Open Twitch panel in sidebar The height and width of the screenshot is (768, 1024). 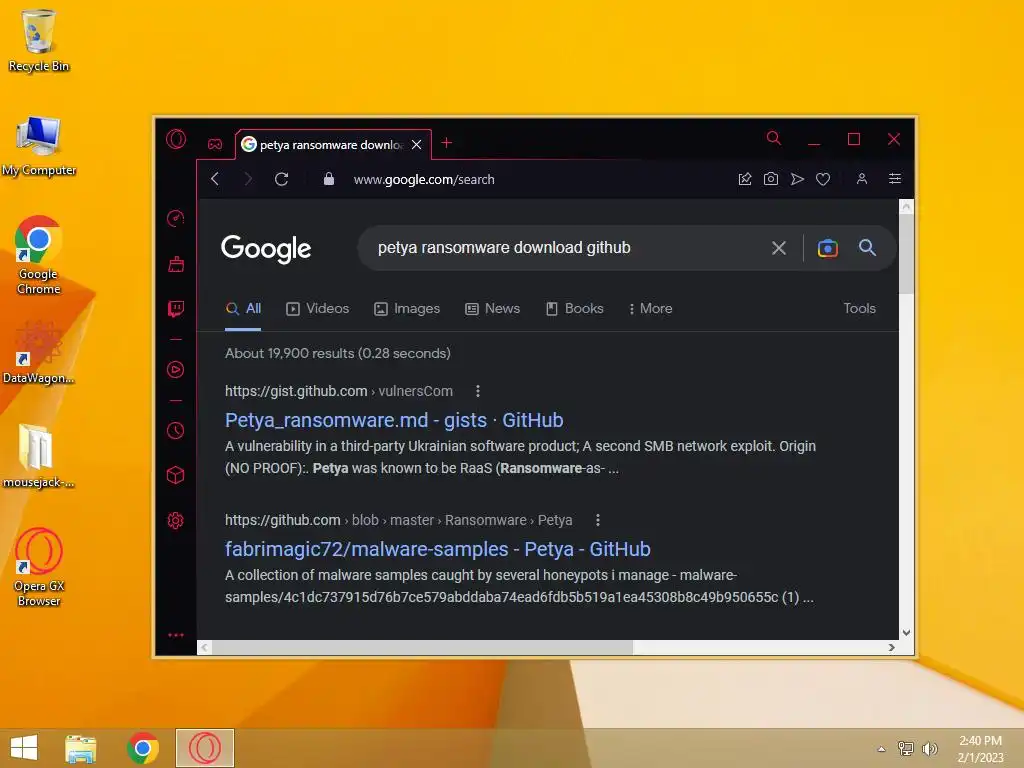click(x=176, y=309)
